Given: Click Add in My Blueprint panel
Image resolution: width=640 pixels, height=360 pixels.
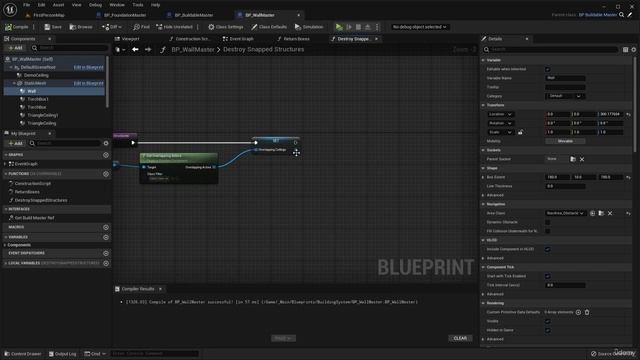Looking at the screenshot, I should coord(16,144).
